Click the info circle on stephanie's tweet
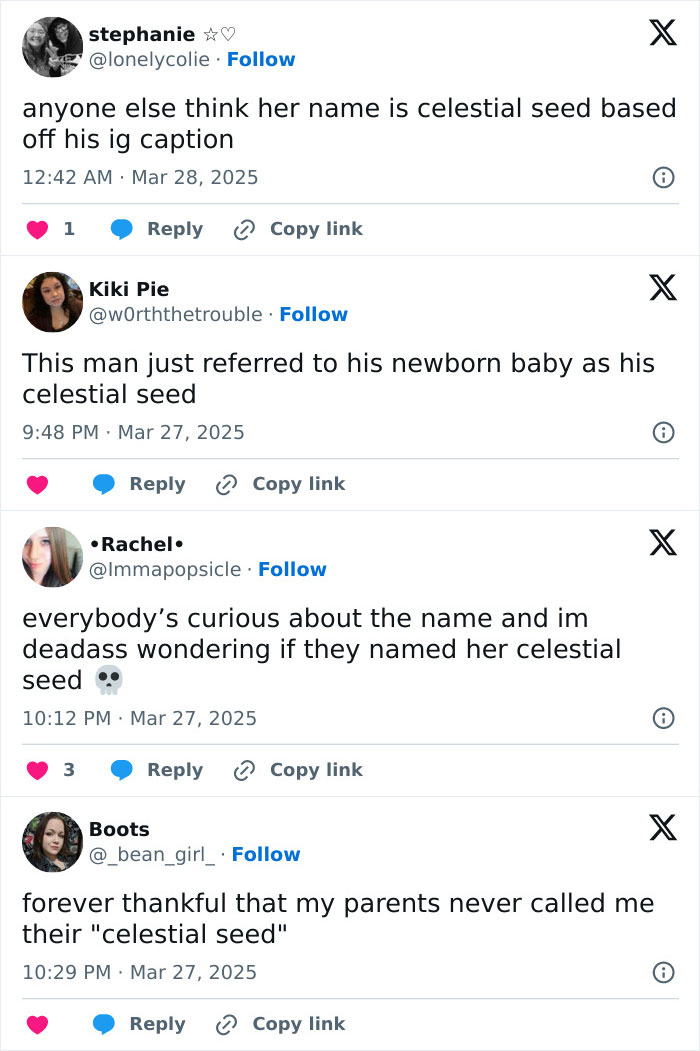 tap(662, 177)
